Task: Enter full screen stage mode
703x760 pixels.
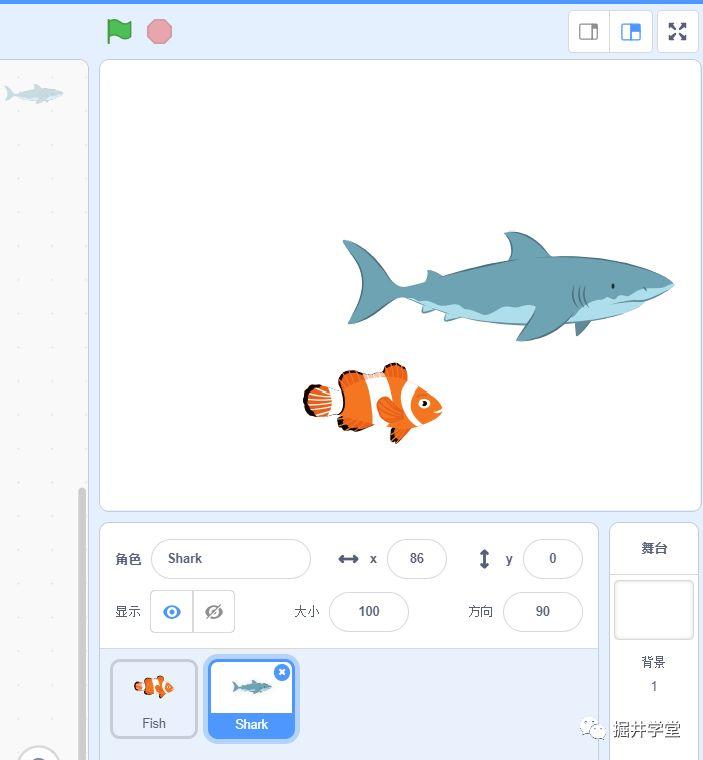Action: click(x=677, y=32)
